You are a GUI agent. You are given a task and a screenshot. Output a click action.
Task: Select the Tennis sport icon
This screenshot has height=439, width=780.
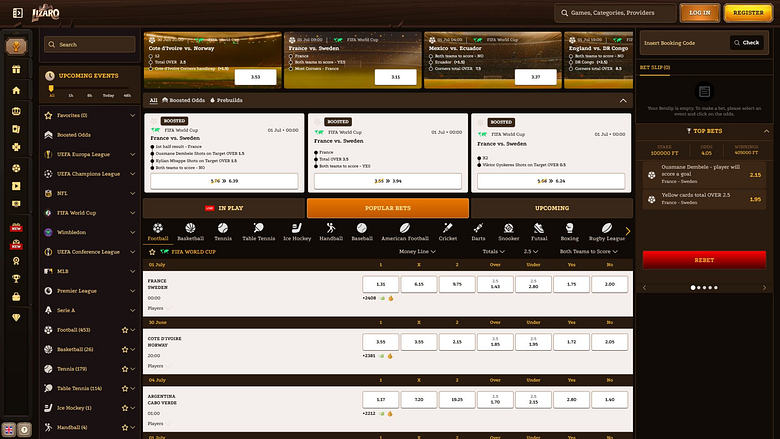pos(223,232)
